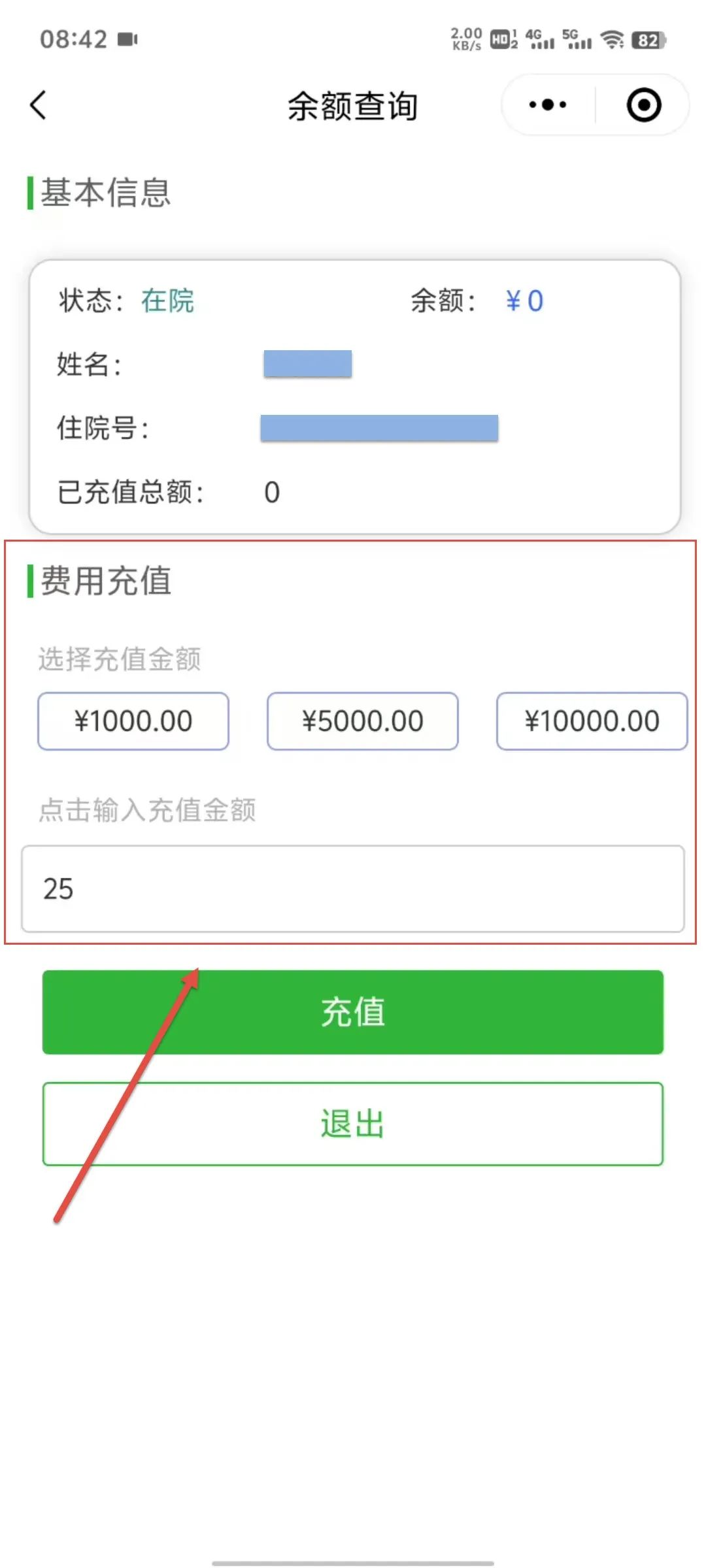This screenshot has height=1568, width=706.
Task: Focus the recharge amount input showing 25
Action: pos(353,889)
